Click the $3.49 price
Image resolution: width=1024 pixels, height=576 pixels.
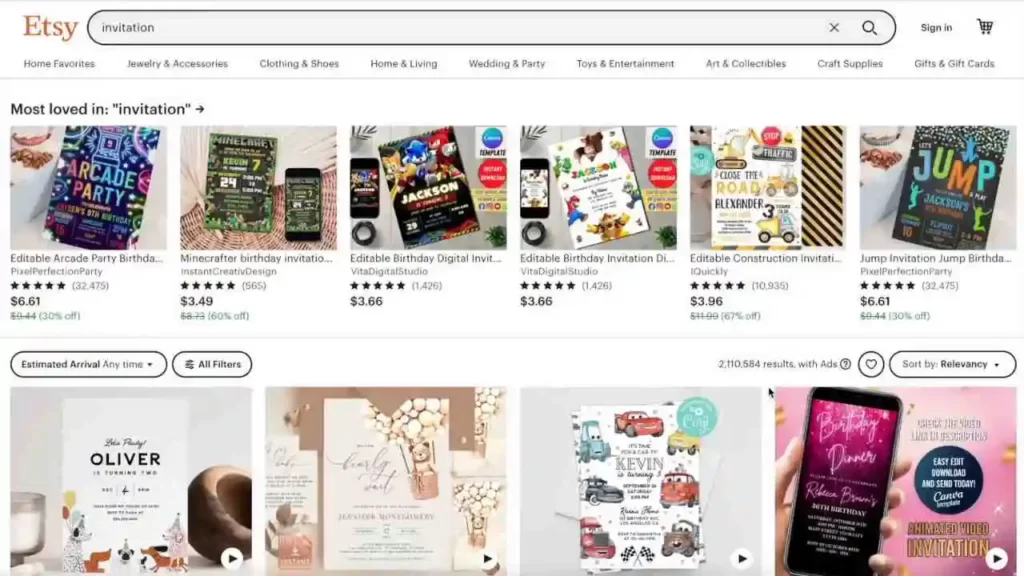click(197, 301)
